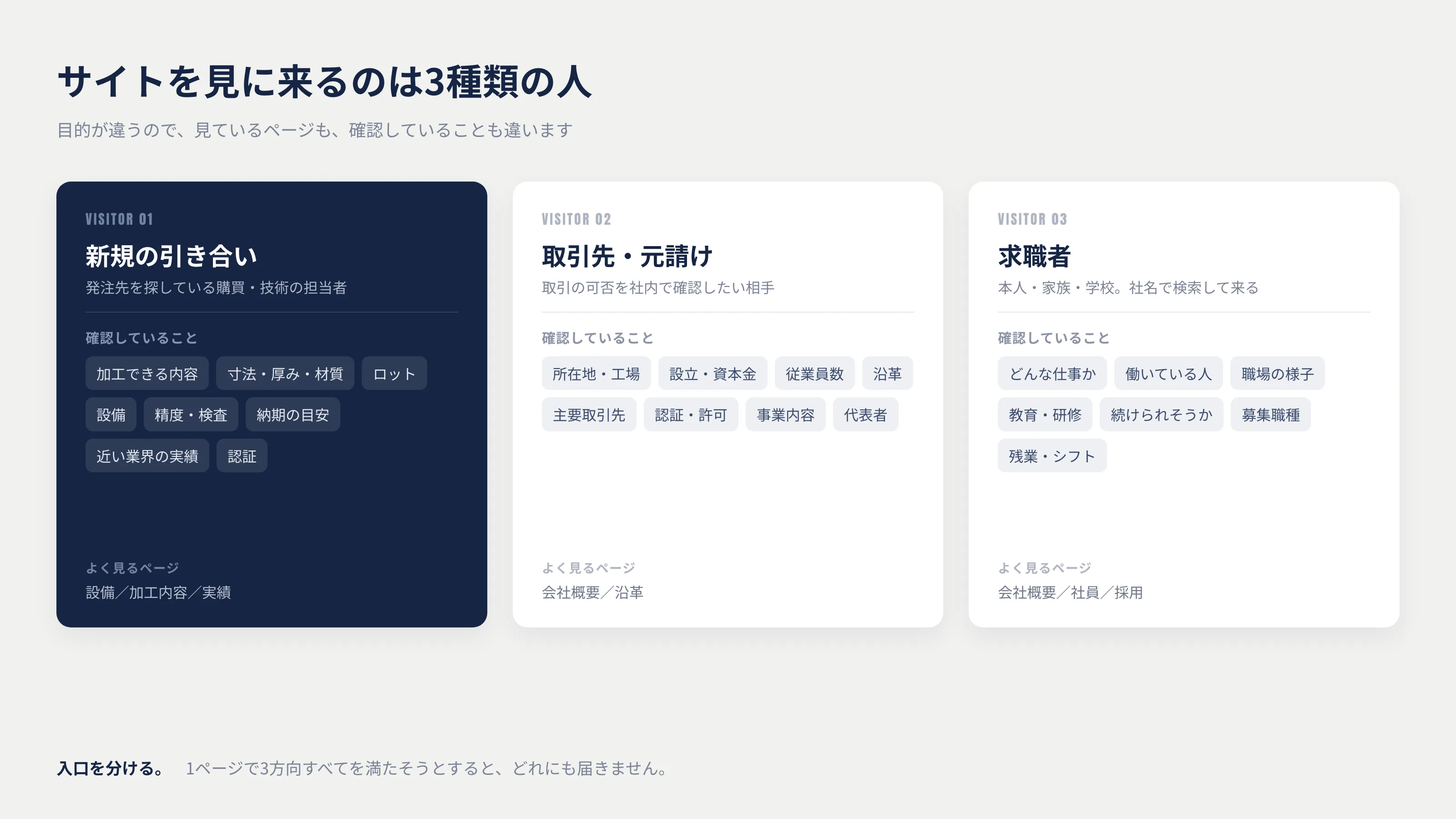Screen dimensions: 1456x819
Task: Click the 納期の目安 chip
Action: point(292,415)
